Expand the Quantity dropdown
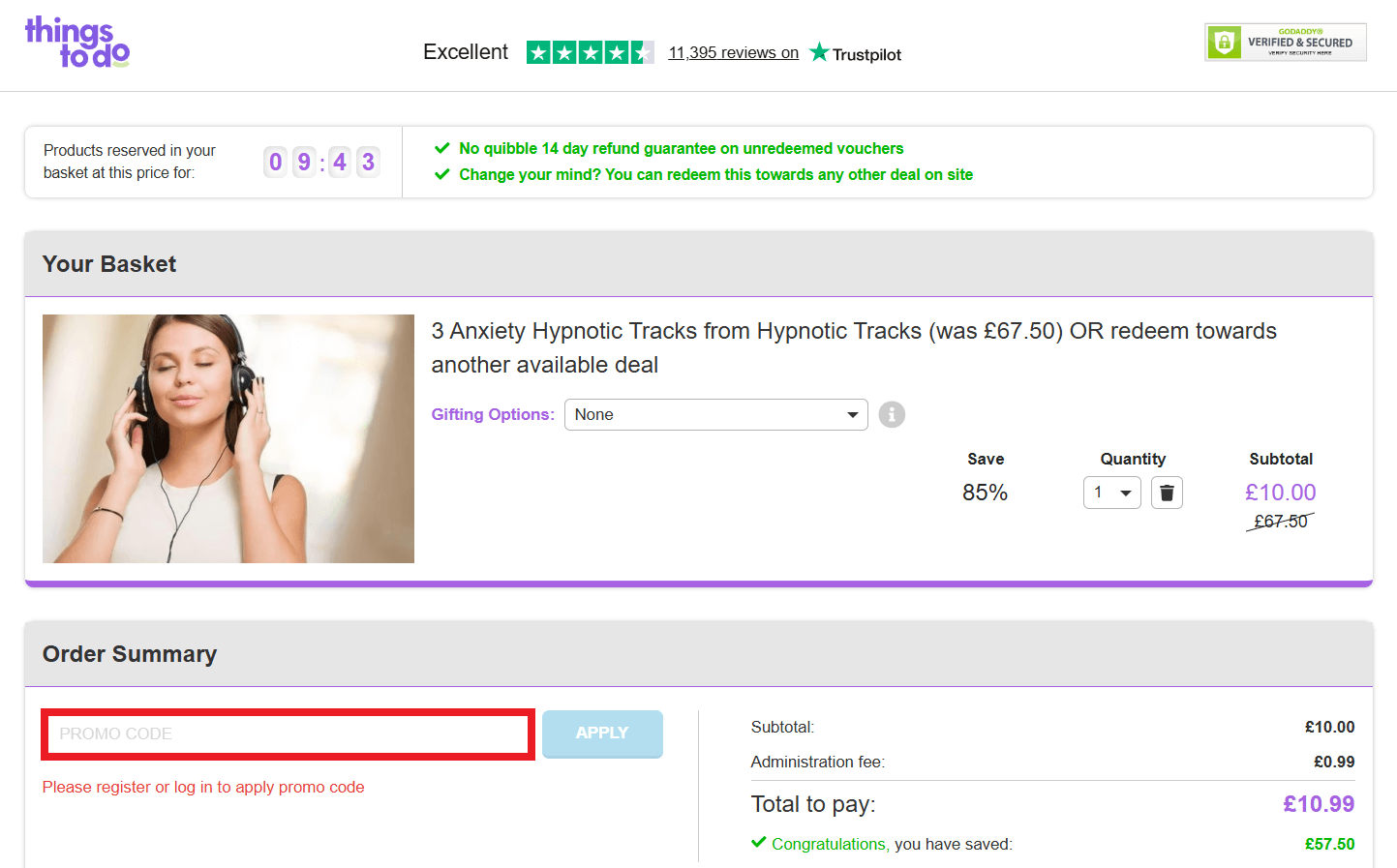The image size is (1397, 868). point(1111,493)
